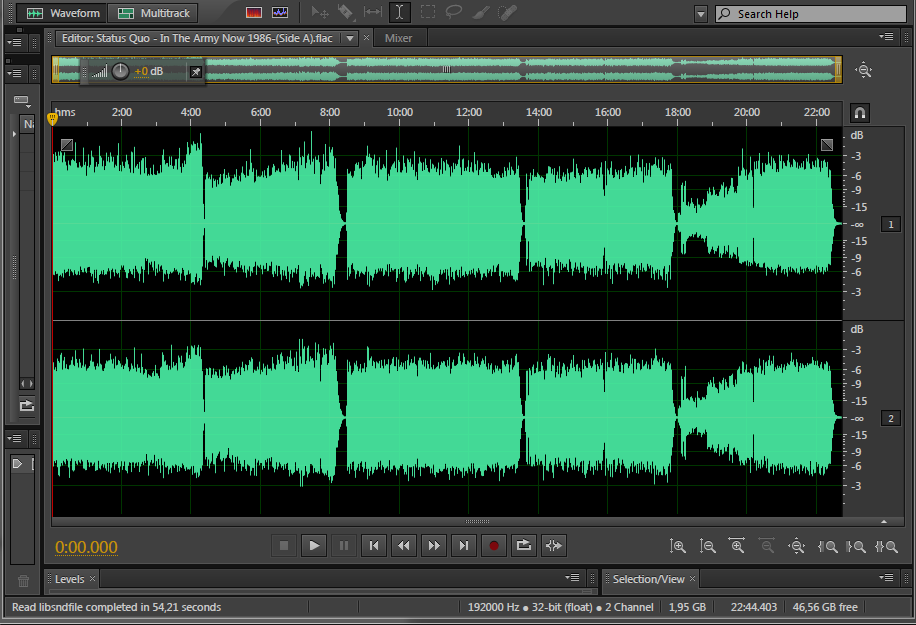Select the Slip tool

click(373, 12)
